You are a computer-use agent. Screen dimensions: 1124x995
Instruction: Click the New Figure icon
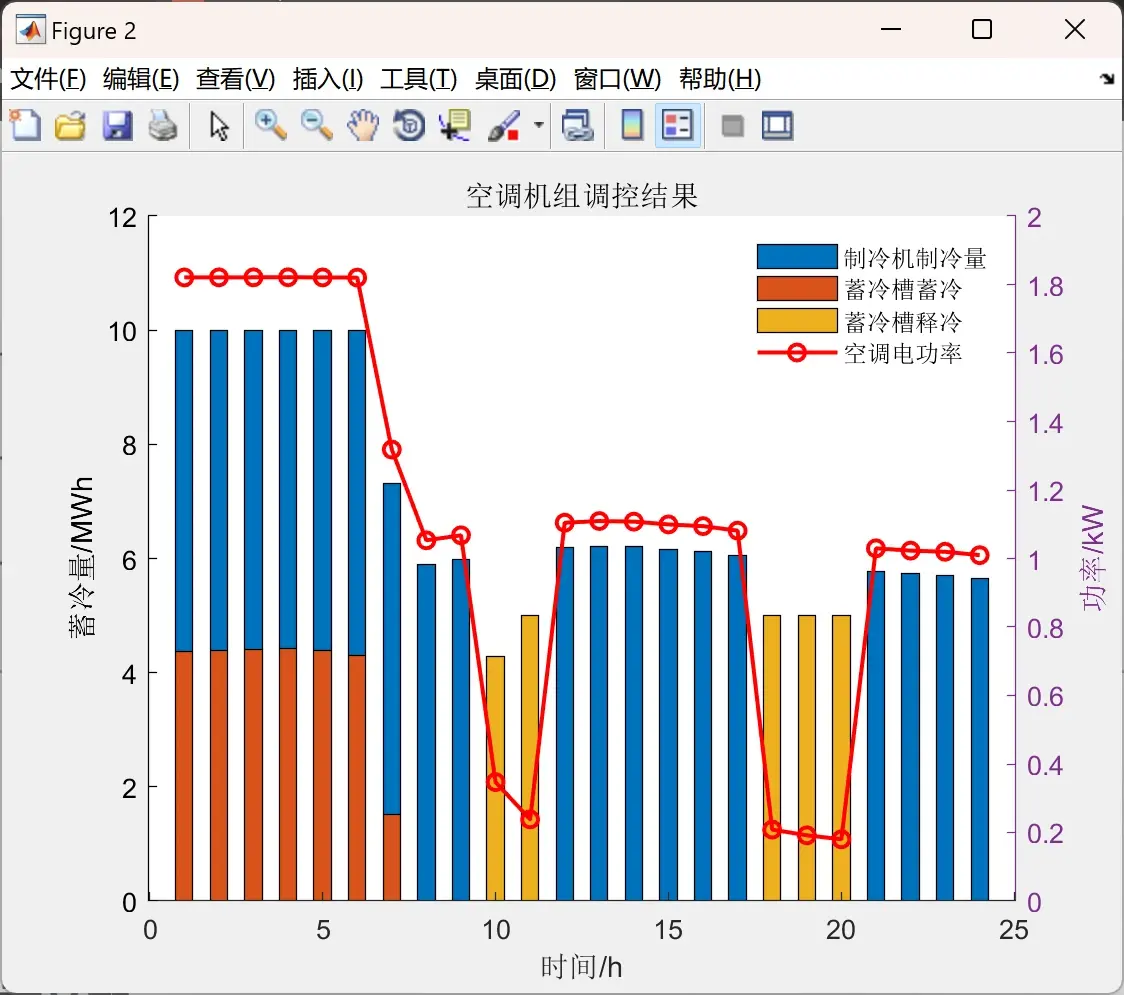26,125
